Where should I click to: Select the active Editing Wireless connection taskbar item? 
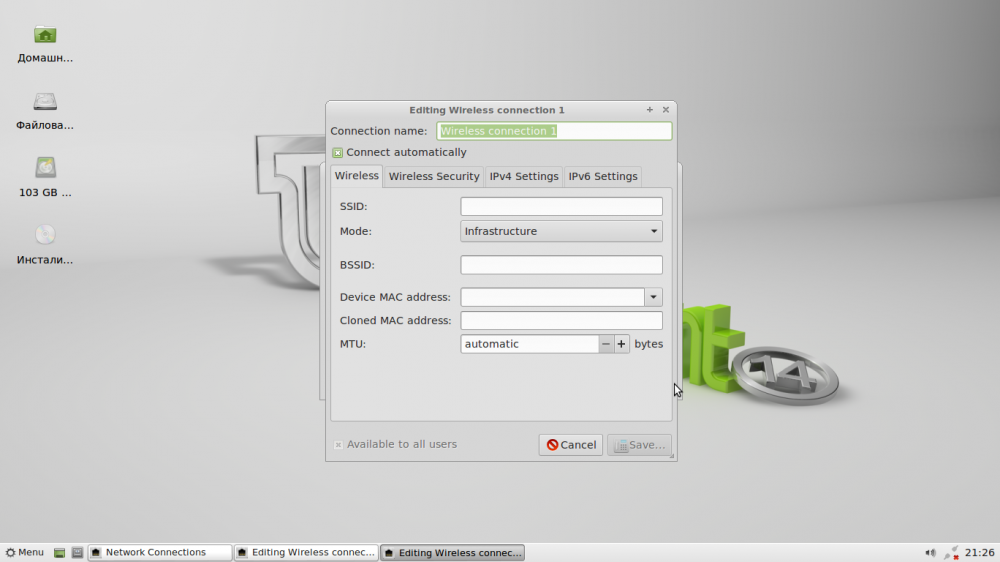452,552
